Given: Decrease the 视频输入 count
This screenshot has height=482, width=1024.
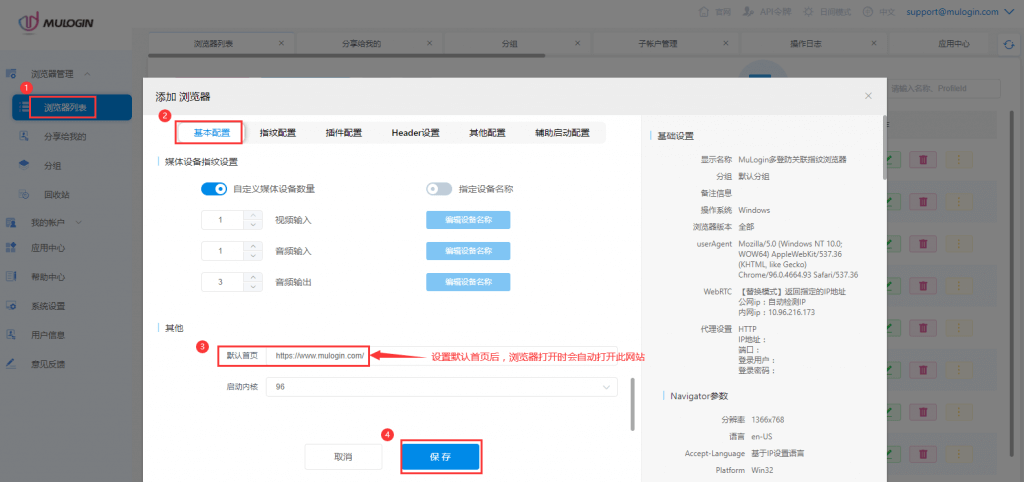Looking at the screenshot, I should (x=253, y=225).
